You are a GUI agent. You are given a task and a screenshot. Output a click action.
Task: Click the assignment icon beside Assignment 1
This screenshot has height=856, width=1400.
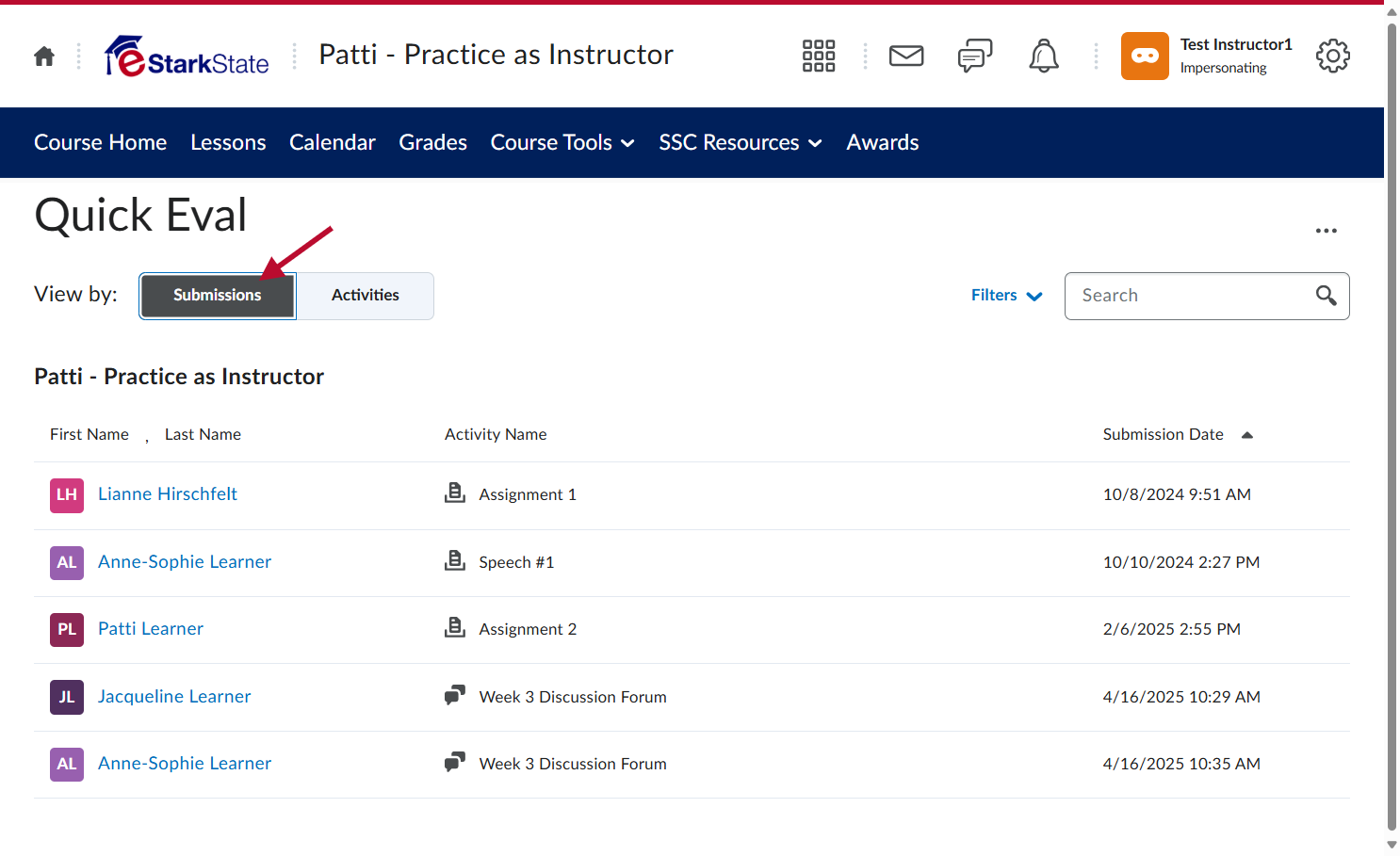455,493
